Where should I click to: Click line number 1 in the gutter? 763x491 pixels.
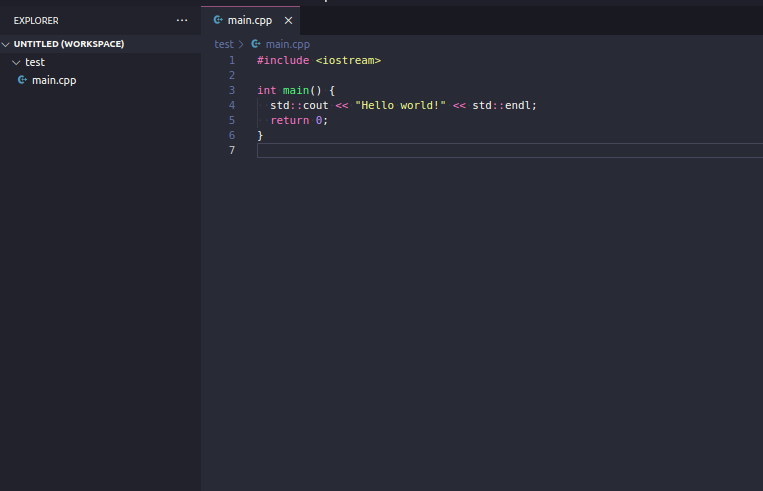(232, 60)
